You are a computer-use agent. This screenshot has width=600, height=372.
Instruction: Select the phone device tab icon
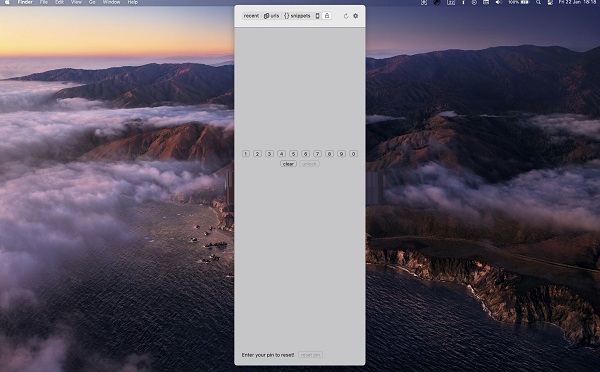click(317, 16)
